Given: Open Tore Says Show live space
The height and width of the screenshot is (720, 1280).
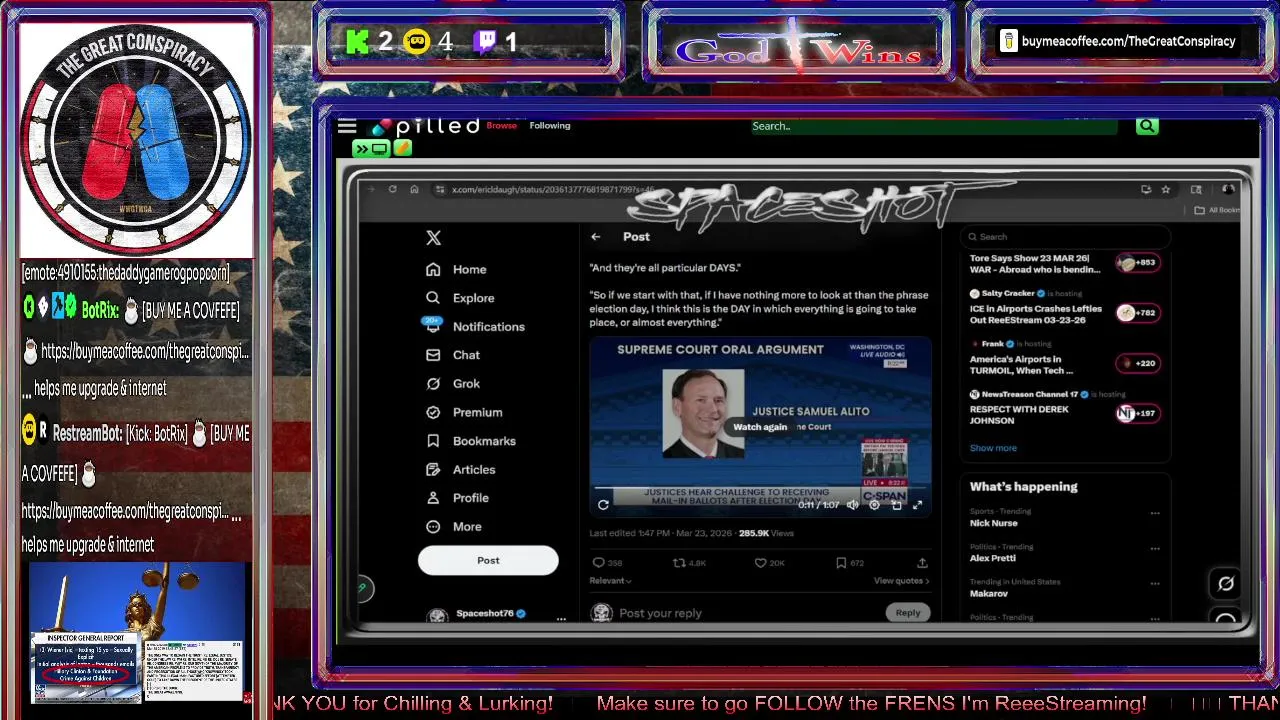Looking at the screenshot, I should pos(1064,264).
